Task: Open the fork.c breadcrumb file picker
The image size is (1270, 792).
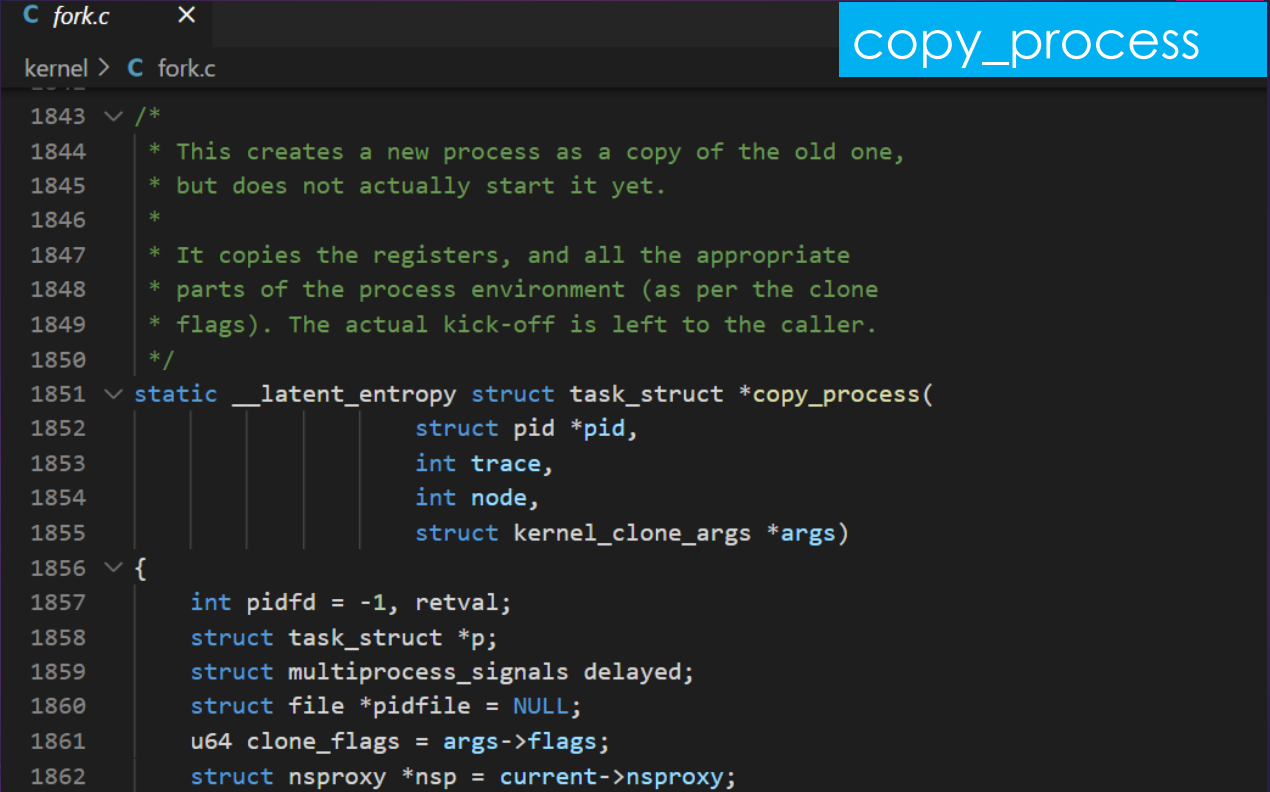Action: pyautogui.click(x=186, y=68)
